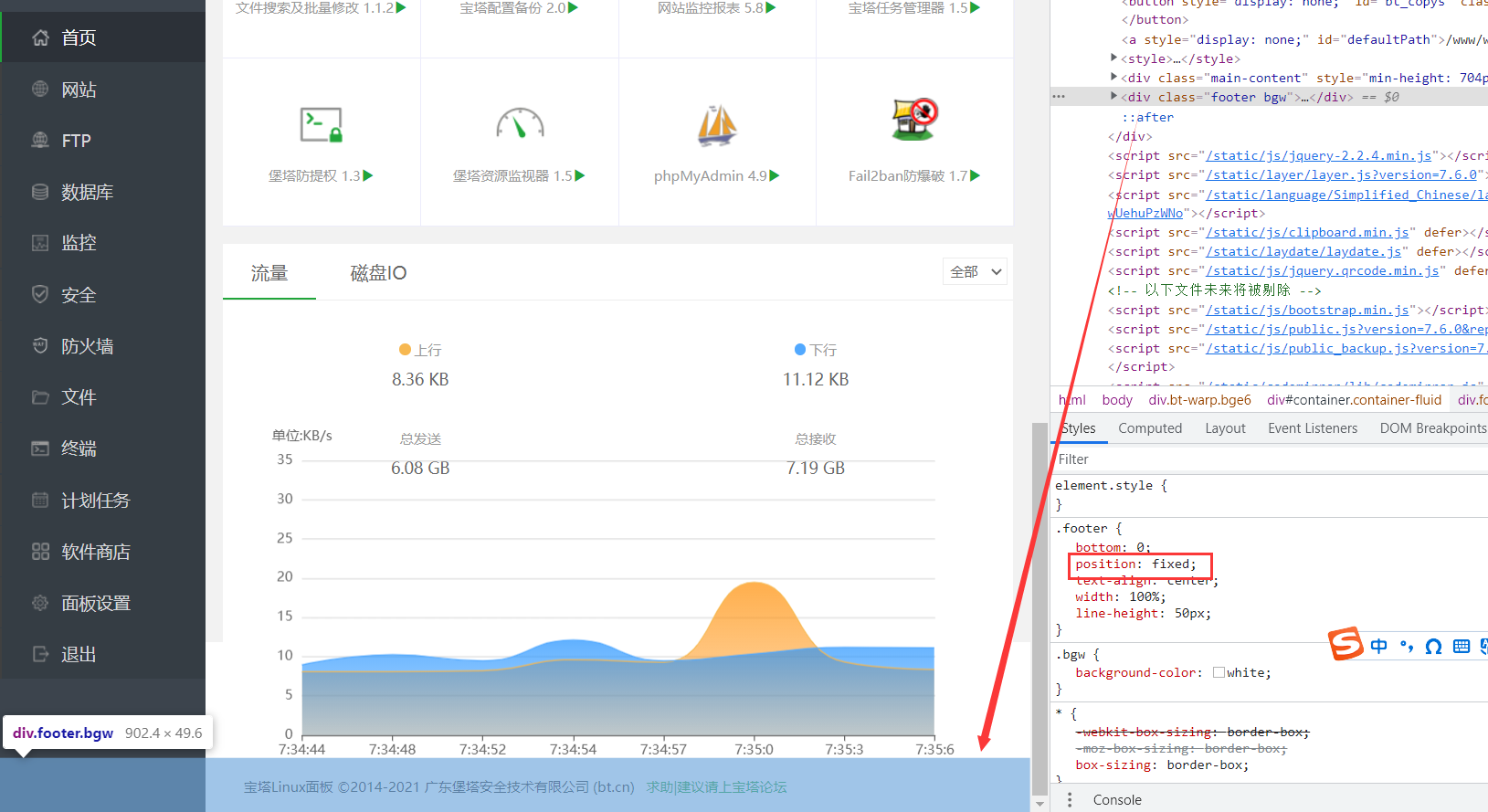Open the 宝塔论坛 help link in footer

click(716, 786)
